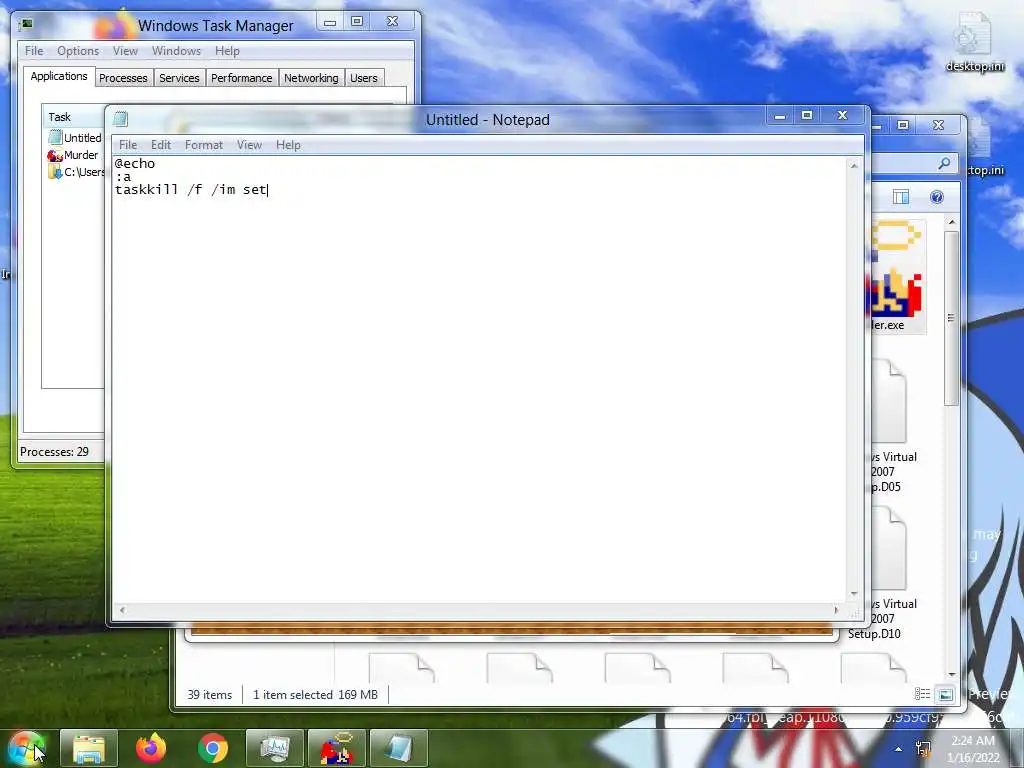1024x768 pixels.
Task: Select Murder task in Task Manager
Action: click(74, 155)
